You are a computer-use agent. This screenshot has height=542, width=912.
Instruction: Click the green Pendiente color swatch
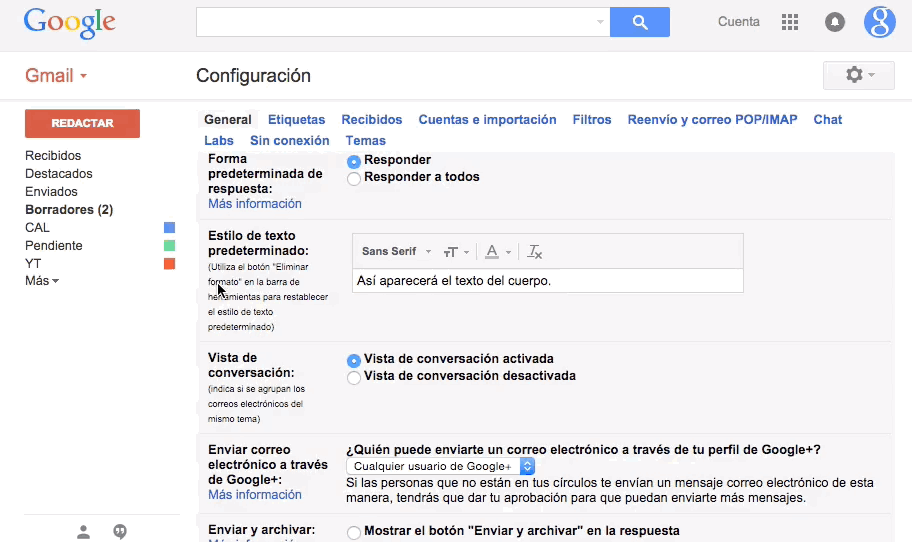(x=169, y=245)
